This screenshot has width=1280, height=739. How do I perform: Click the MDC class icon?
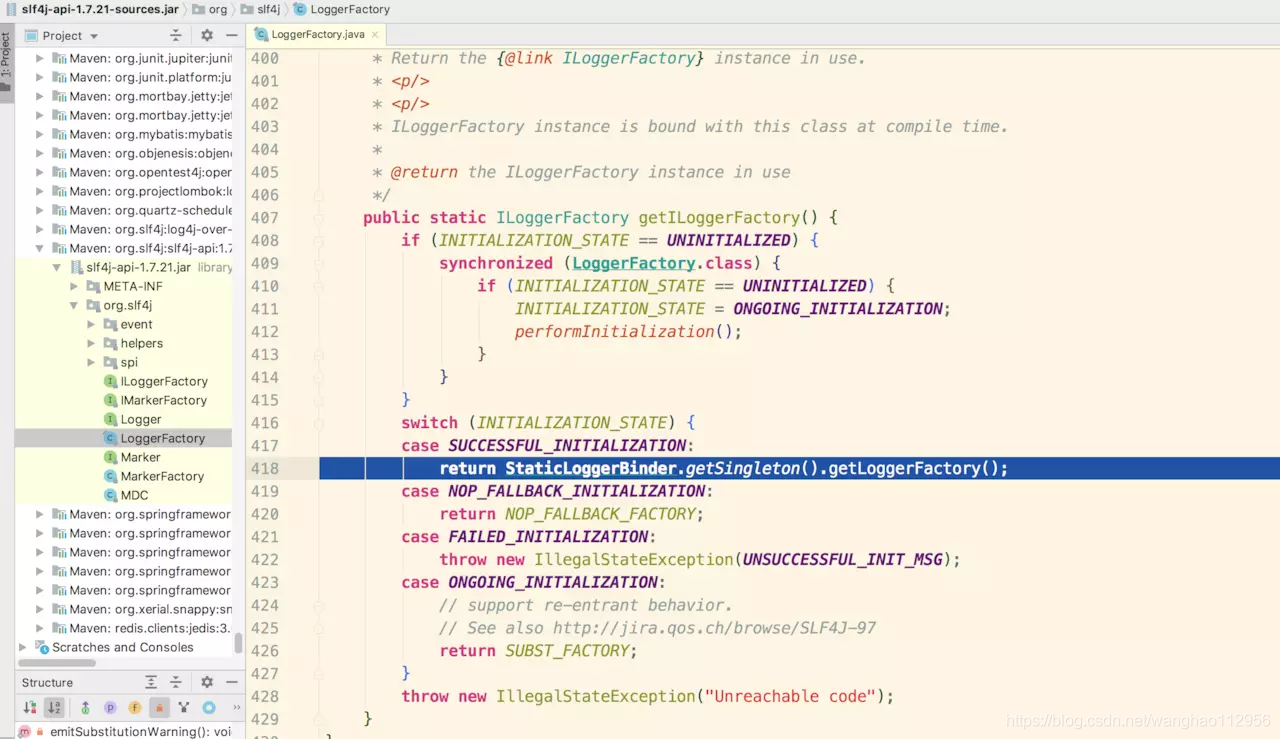click(x=111, y=495)
